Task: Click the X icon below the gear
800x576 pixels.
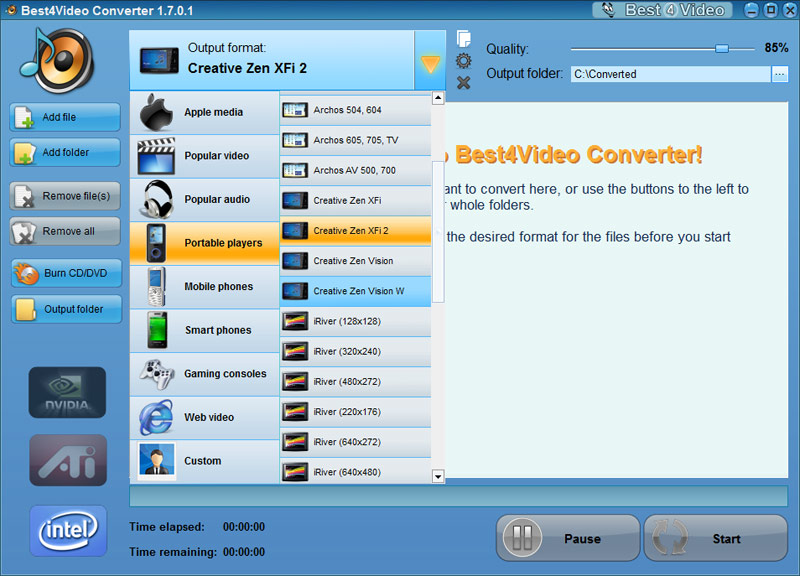Action: coord(463,83)
